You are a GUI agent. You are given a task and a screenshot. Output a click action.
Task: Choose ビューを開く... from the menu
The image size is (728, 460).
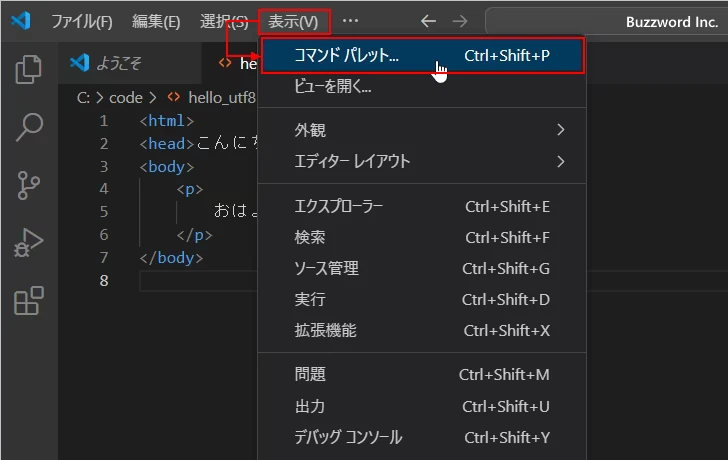333,87
